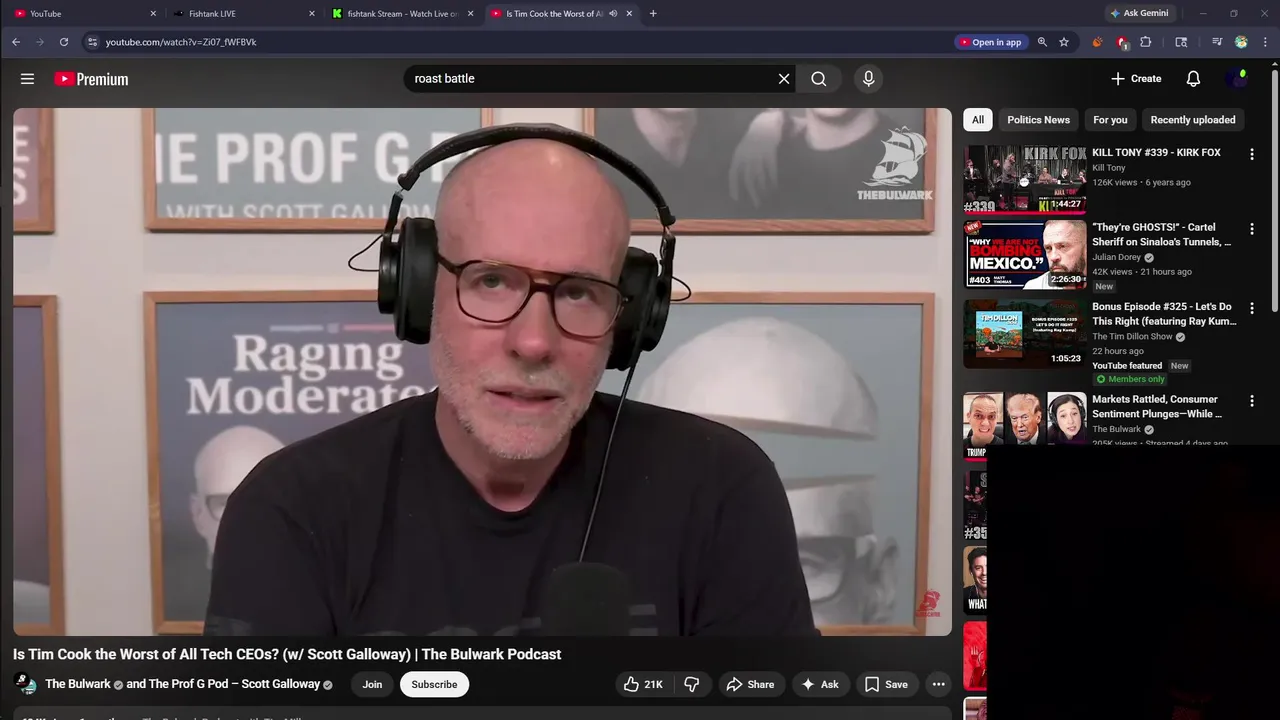Open the YouTube account avatar menu

[x=1238, y=79]
